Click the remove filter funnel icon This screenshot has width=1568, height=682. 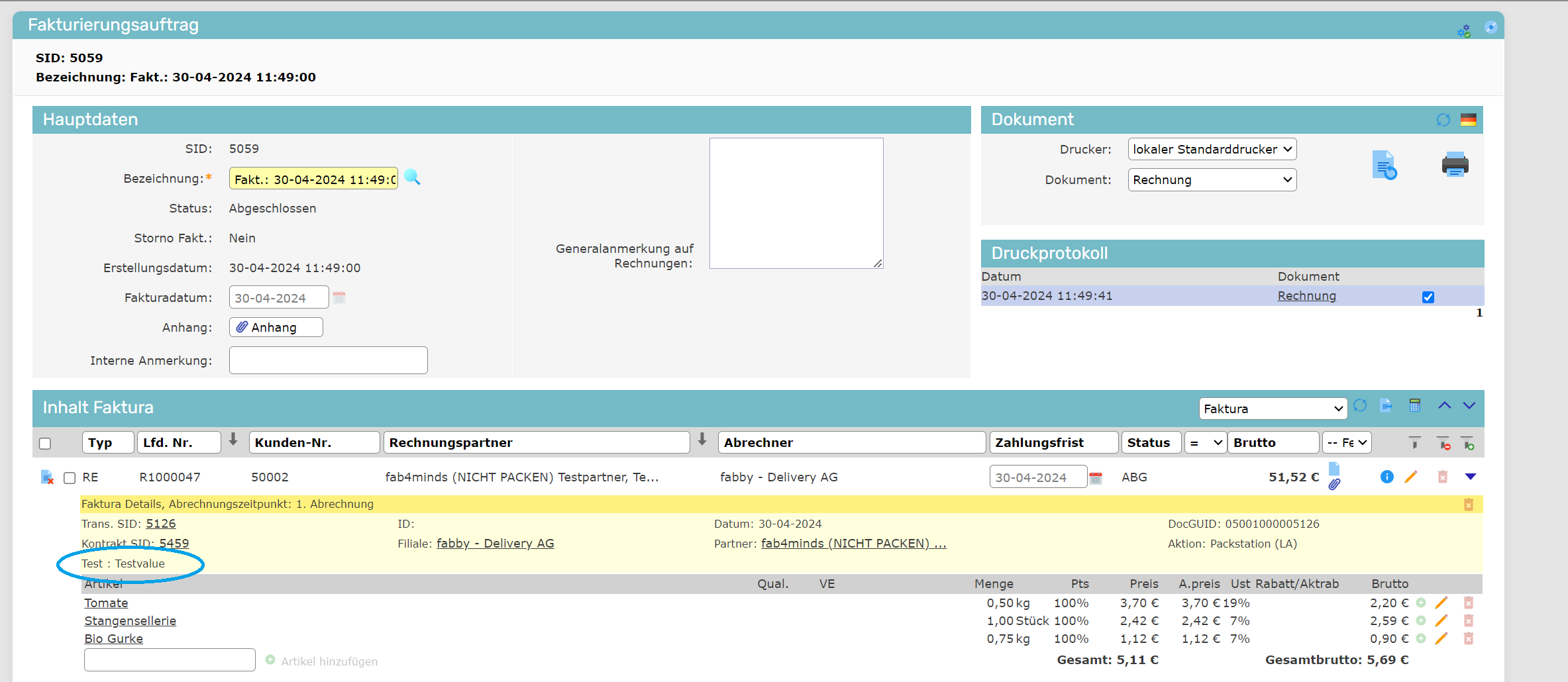[1443, 444]
